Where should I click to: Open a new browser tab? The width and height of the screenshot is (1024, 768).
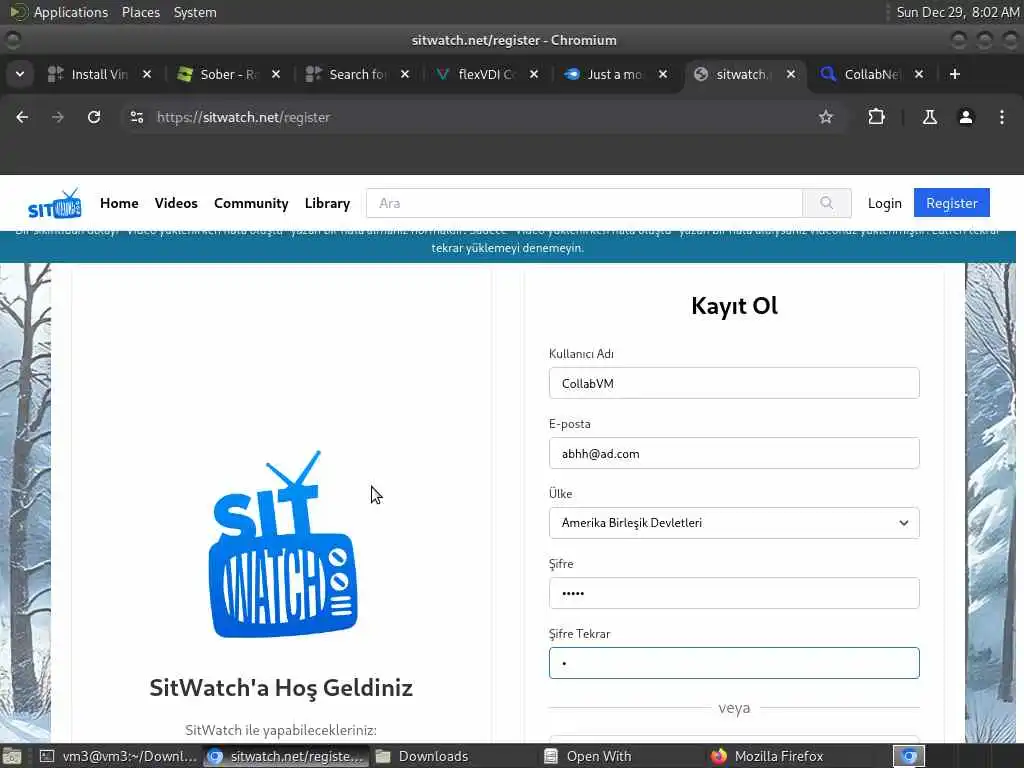pos(955,74)
